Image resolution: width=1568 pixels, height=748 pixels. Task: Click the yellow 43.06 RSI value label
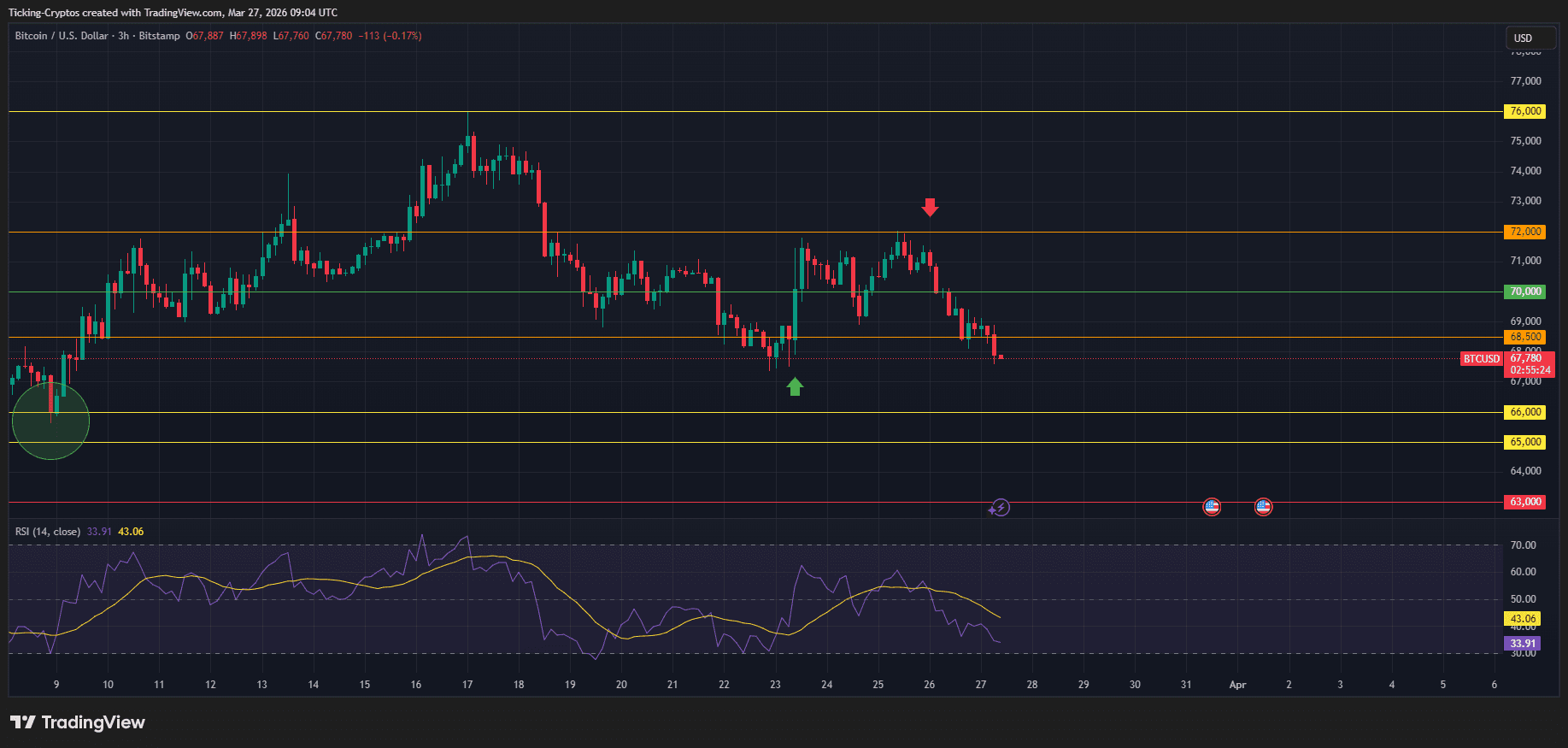coord(1522,619)
